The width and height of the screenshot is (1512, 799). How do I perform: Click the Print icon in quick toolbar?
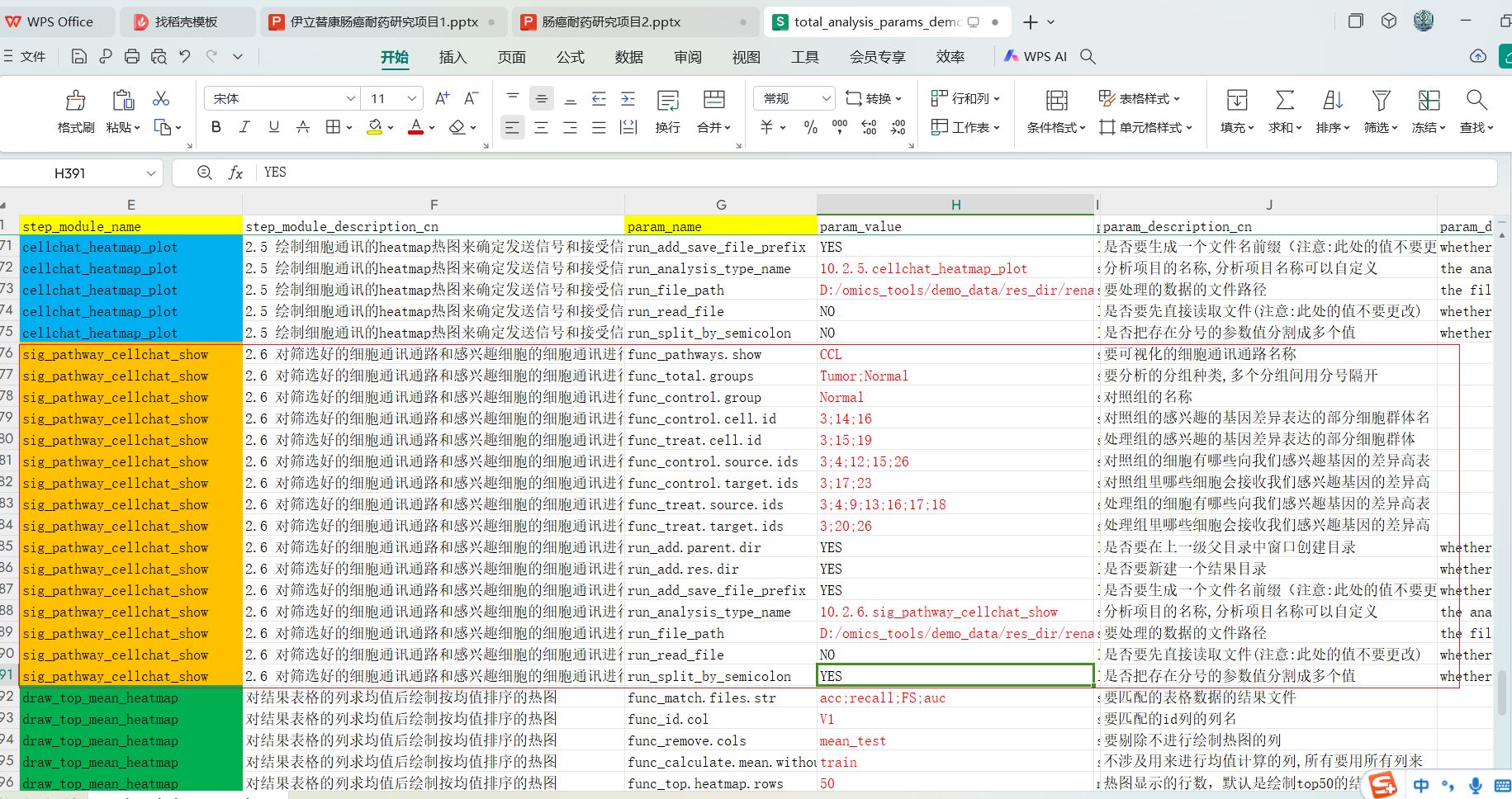pos(132,56)
